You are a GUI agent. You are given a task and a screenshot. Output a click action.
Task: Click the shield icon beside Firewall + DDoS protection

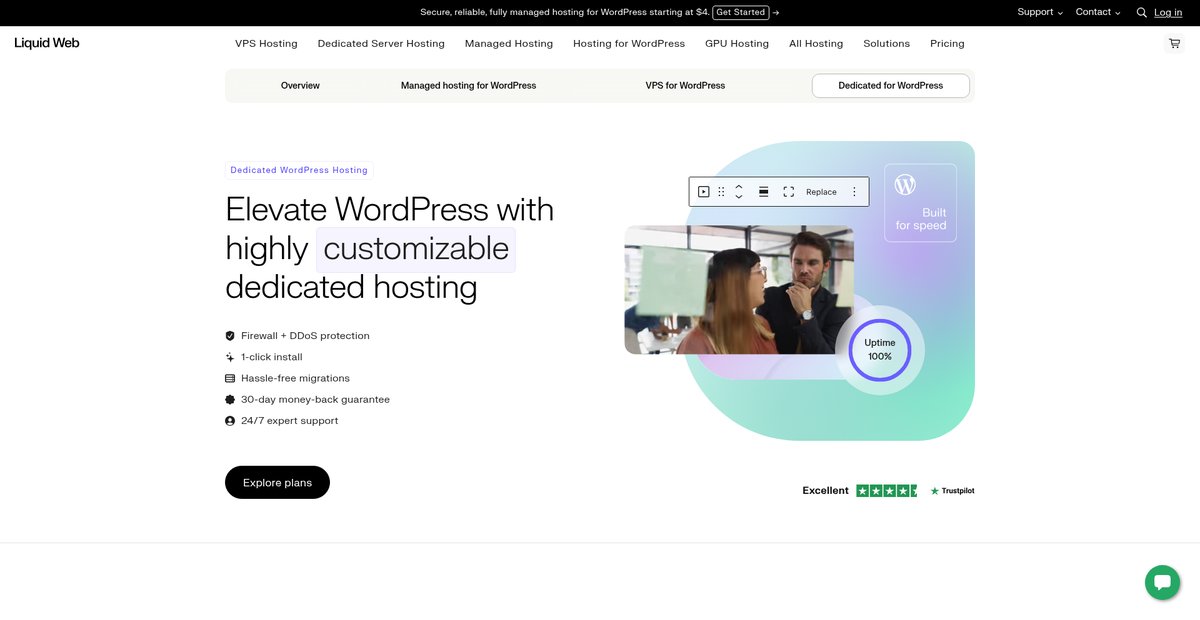coord(230,336)
